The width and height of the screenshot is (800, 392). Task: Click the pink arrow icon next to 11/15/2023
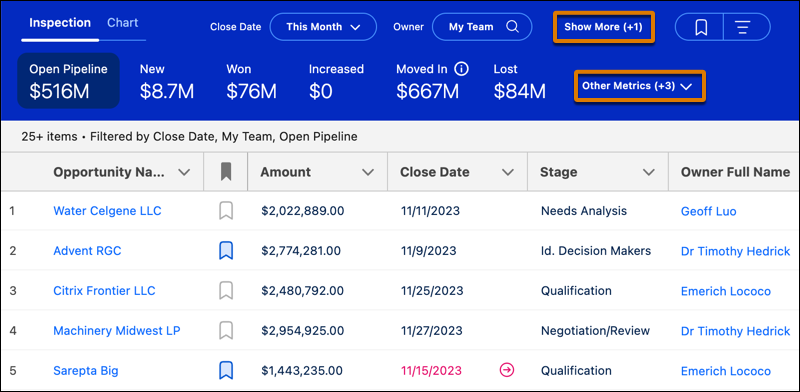(x=507, y=371)
